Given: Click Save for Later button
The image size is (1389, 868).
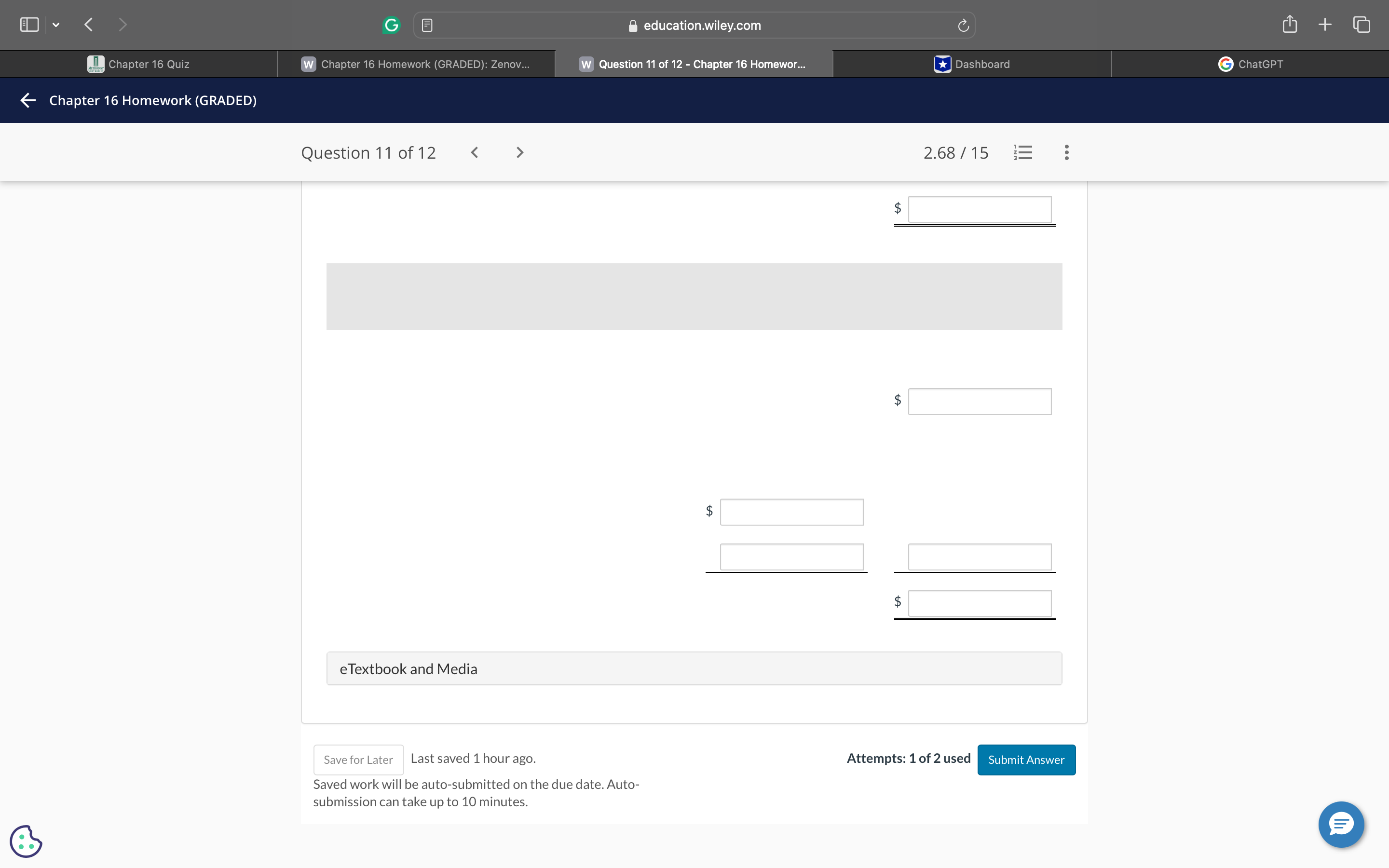Looking at the screenshot, I should (358, 759).
